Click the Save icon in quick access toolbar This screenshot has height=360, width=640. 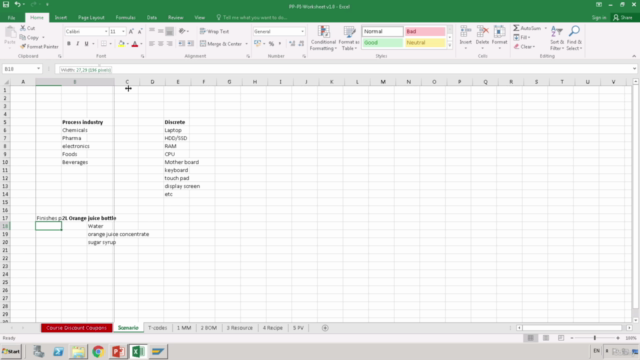[x=6, y=4]
